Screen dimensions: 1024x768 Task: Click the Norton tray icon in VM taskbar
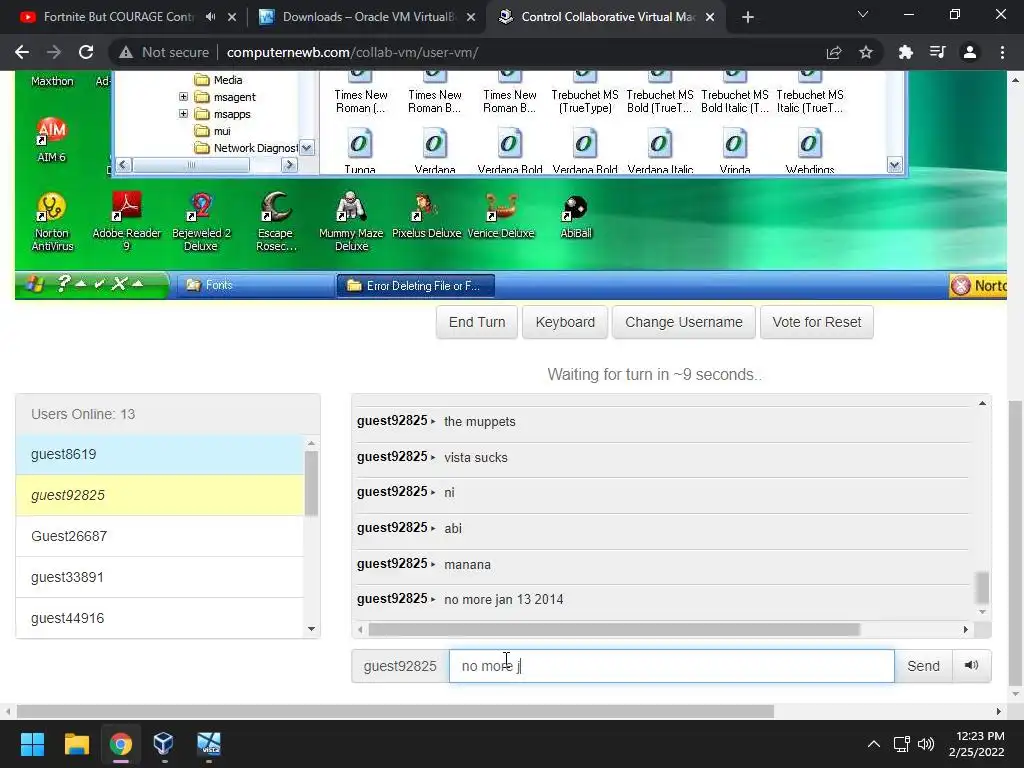[x=978, y=285]
